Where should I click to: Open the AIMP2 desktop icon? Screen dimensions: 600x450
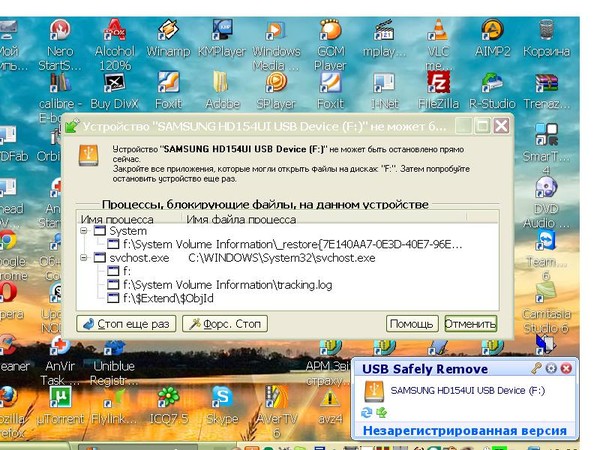pyautogui.click(x=492, y=38)
